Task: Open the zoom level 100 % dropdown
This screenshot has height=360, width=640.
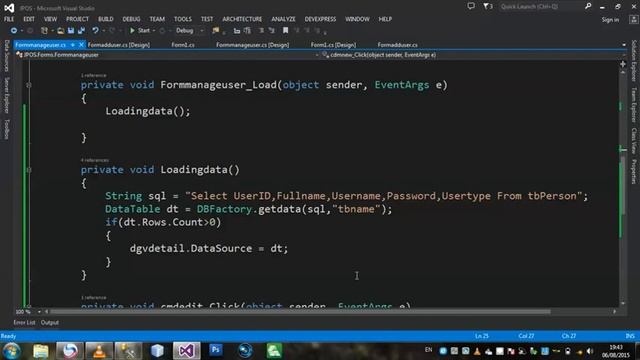Action: pyautogui.click(x=39, y=312)
